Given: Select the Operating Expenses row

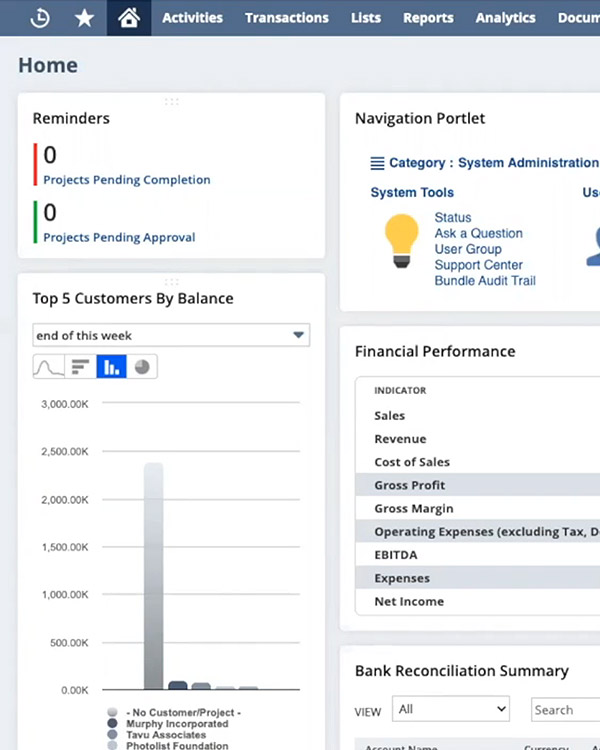Looking at the screenshot, I should point(478,531).
